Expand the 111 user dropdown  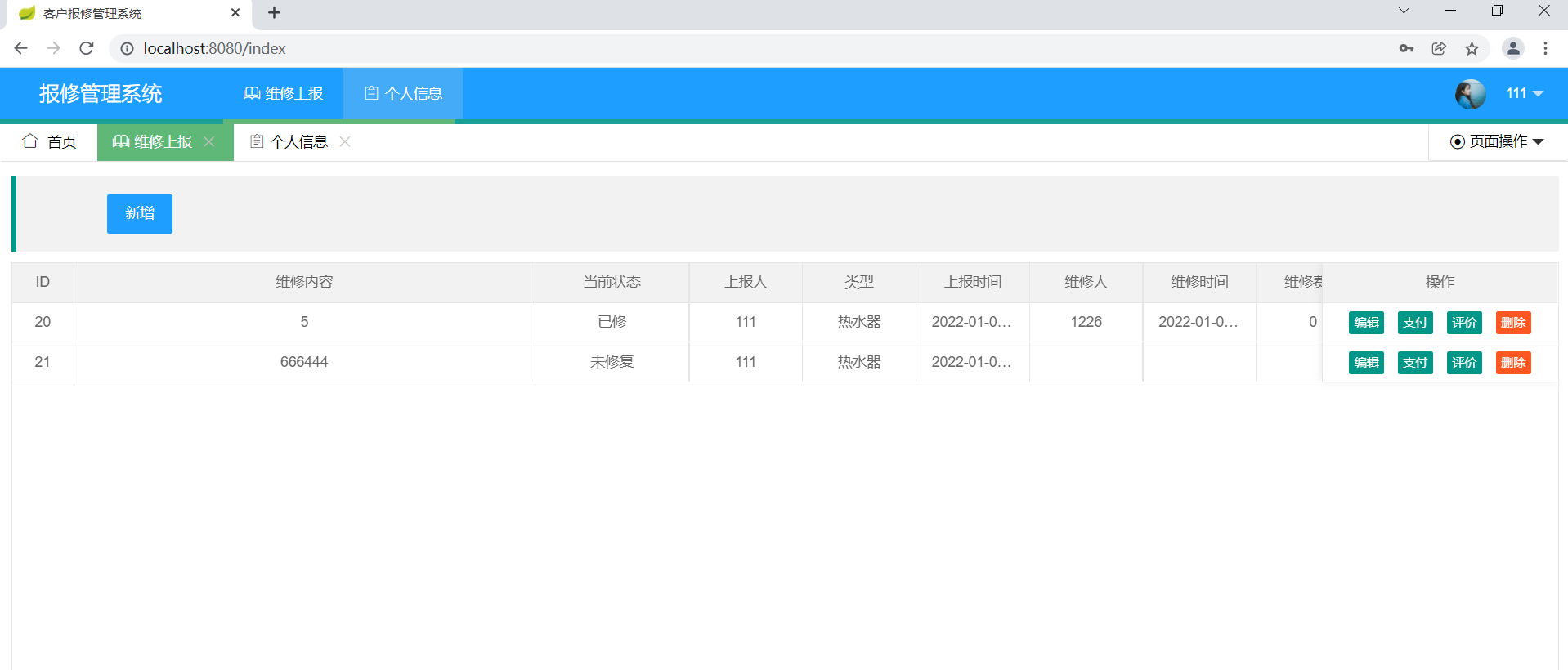pyautogui.click(x=1525, y=93)
